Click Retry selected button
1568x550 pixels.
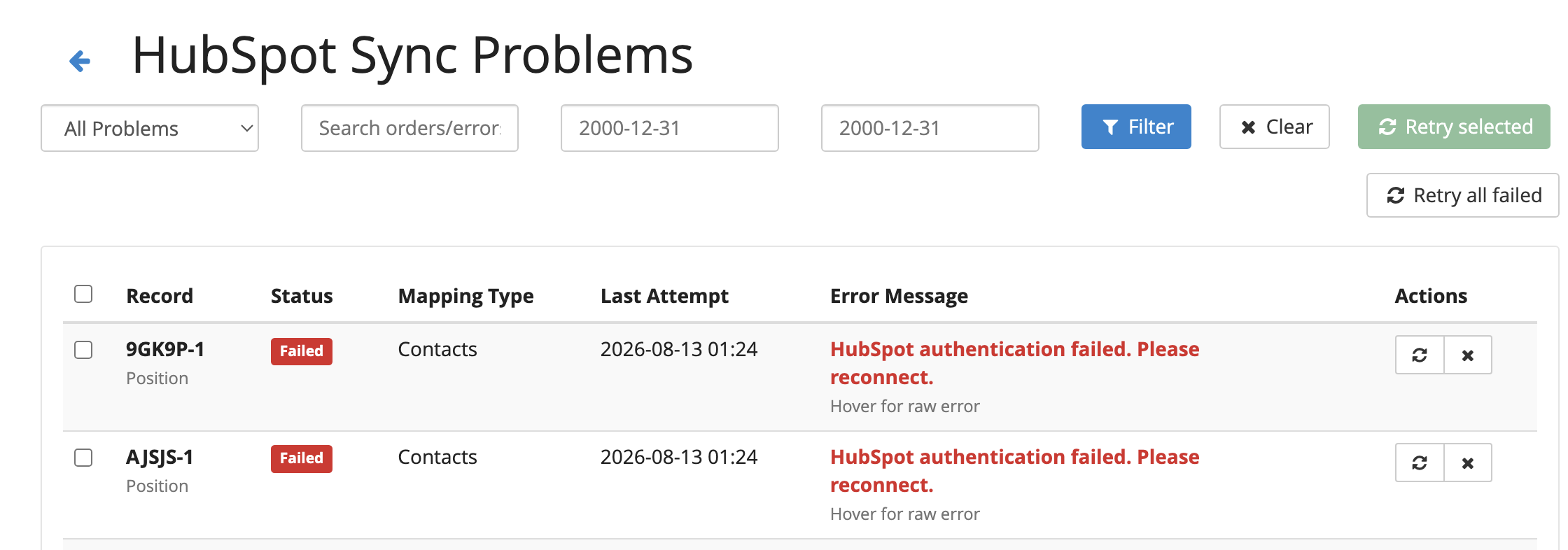pos(1454,127)
